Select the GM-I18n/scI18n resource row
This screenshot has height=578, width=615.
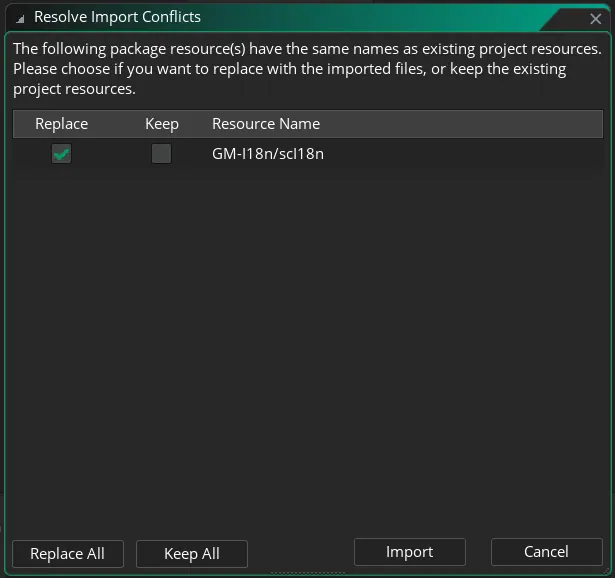[268, 154]
